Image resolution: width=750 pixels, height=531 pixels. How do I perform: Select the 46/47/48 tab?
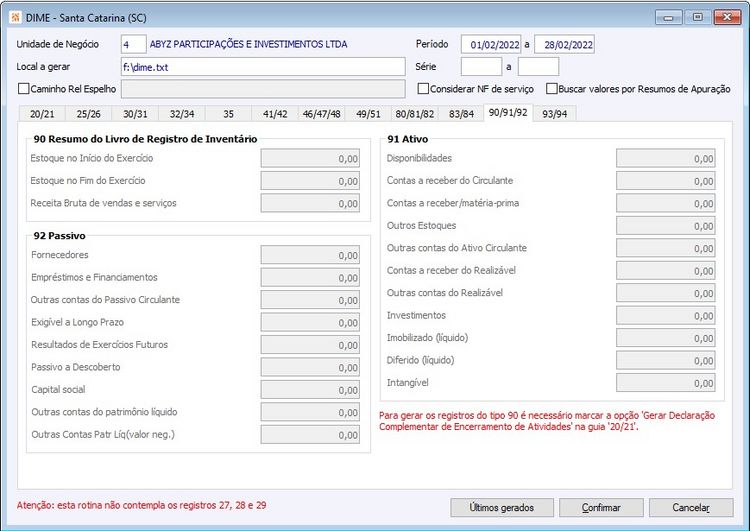(321, 114)
